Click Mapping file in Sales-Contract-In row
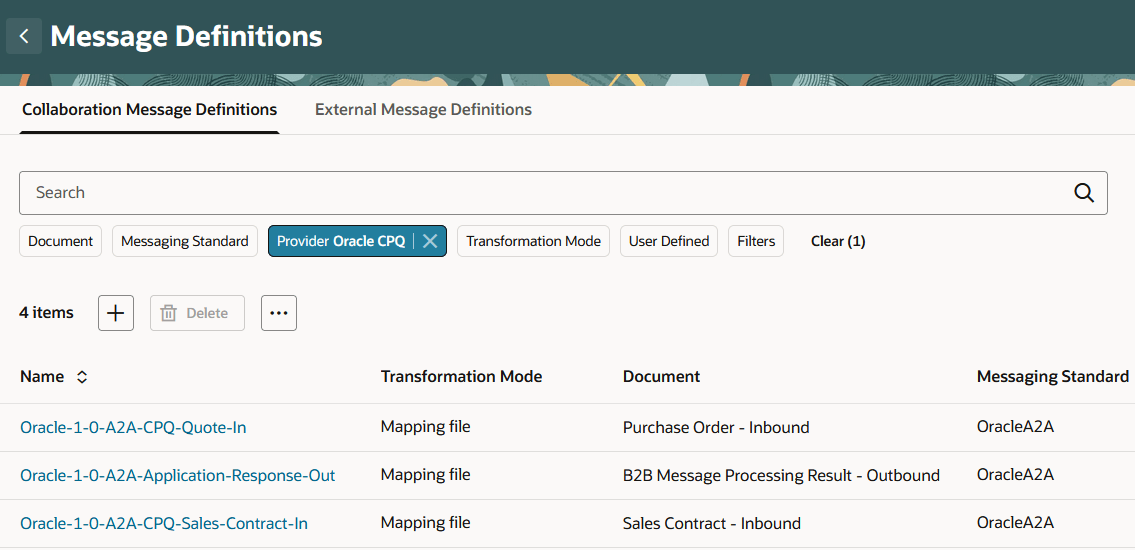This screenshot has width=1135, height=550. pyautogui.click(x=426, y=522)
